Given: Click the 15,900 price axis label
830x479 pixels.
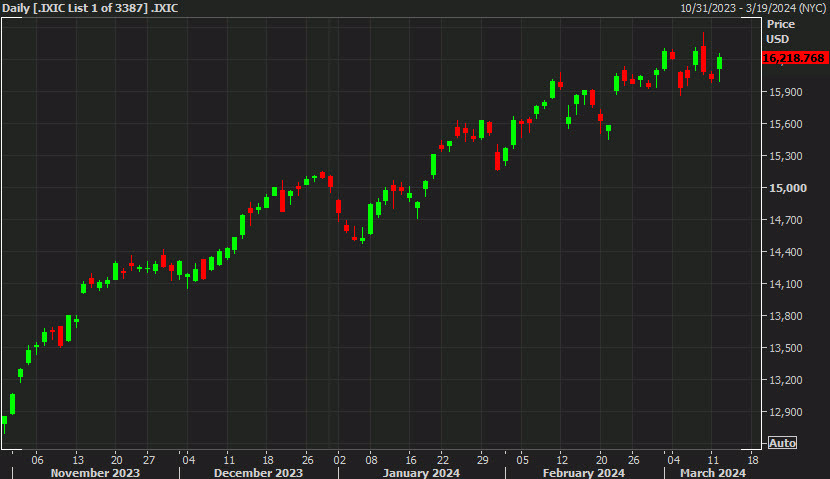Looking at the screenshot, I should [786, 92].
